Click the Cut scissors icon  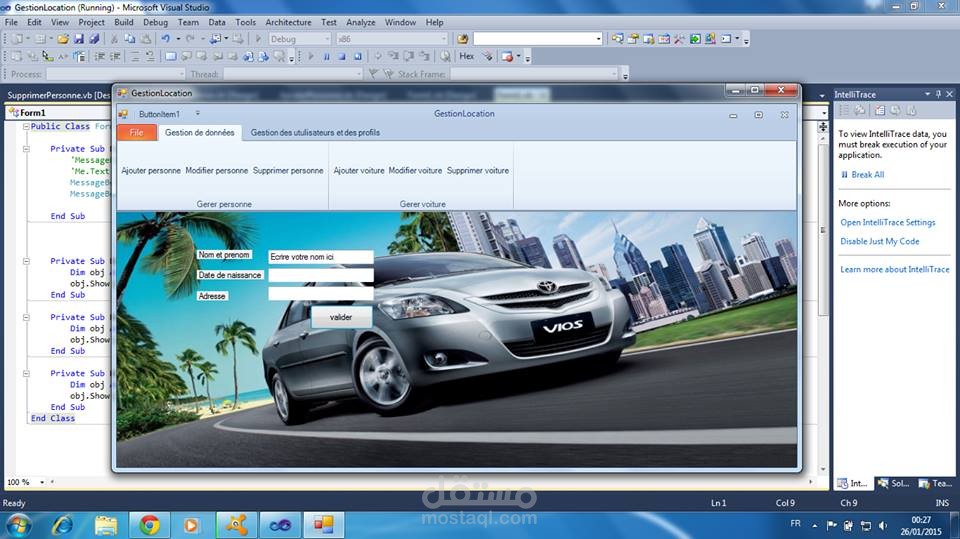point(114,39)
